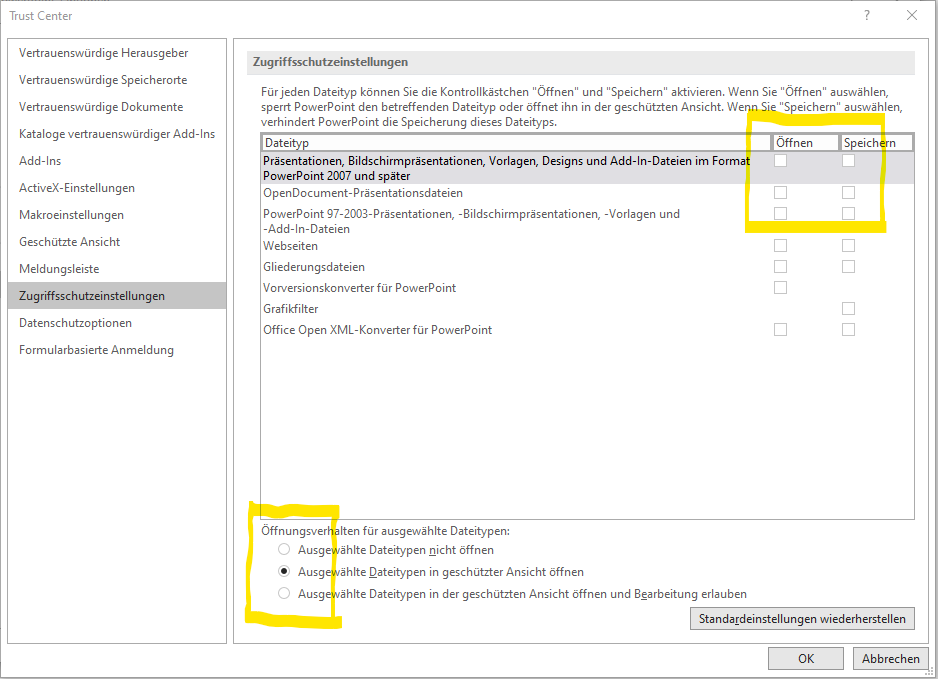The image size is (938, 679).
Task: Check Öffnen for PowerPoint 97-2003 files
Action: tap(780, 214)
